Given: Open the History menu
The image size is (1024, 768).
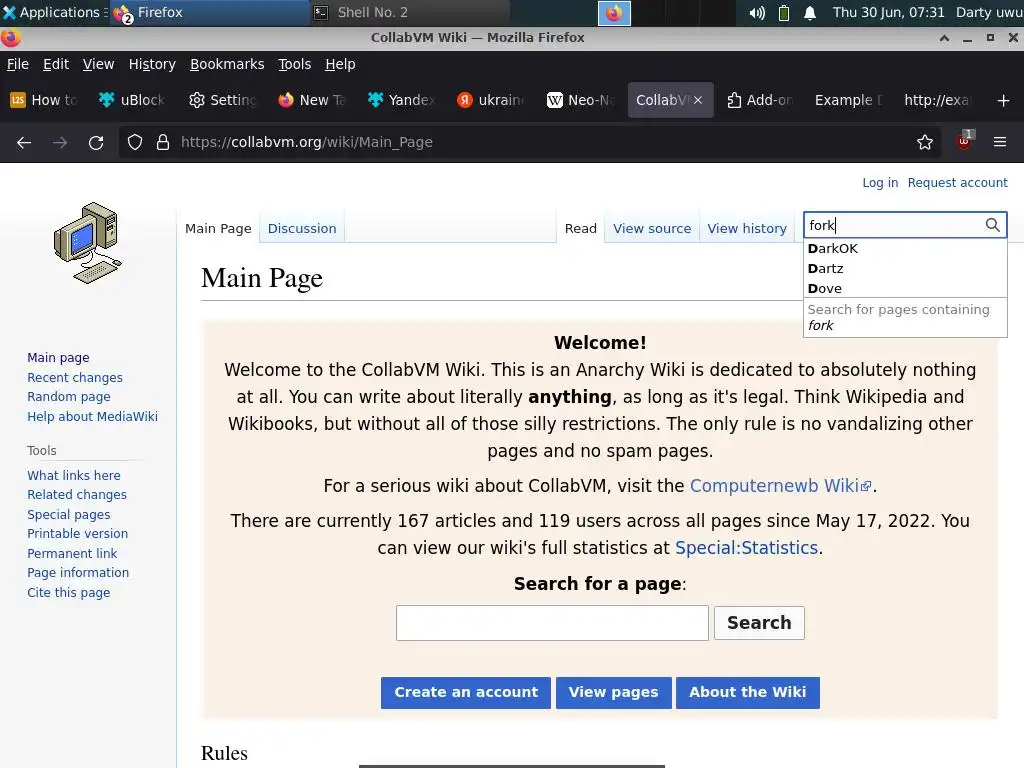Looking at the screenshot, I should (152, 64).
